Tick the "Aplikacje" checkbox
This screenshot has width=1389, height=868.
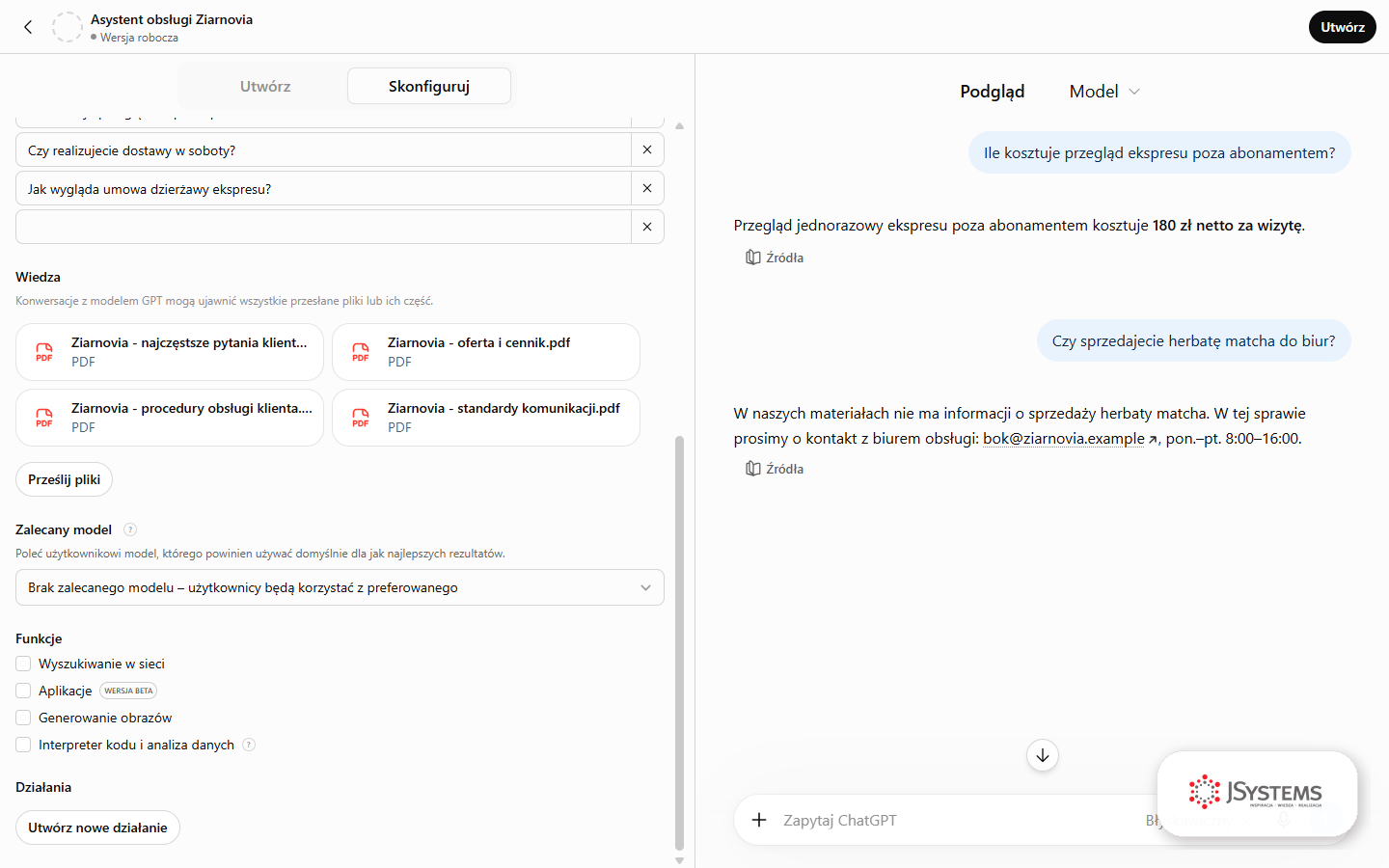click(23, 691)
